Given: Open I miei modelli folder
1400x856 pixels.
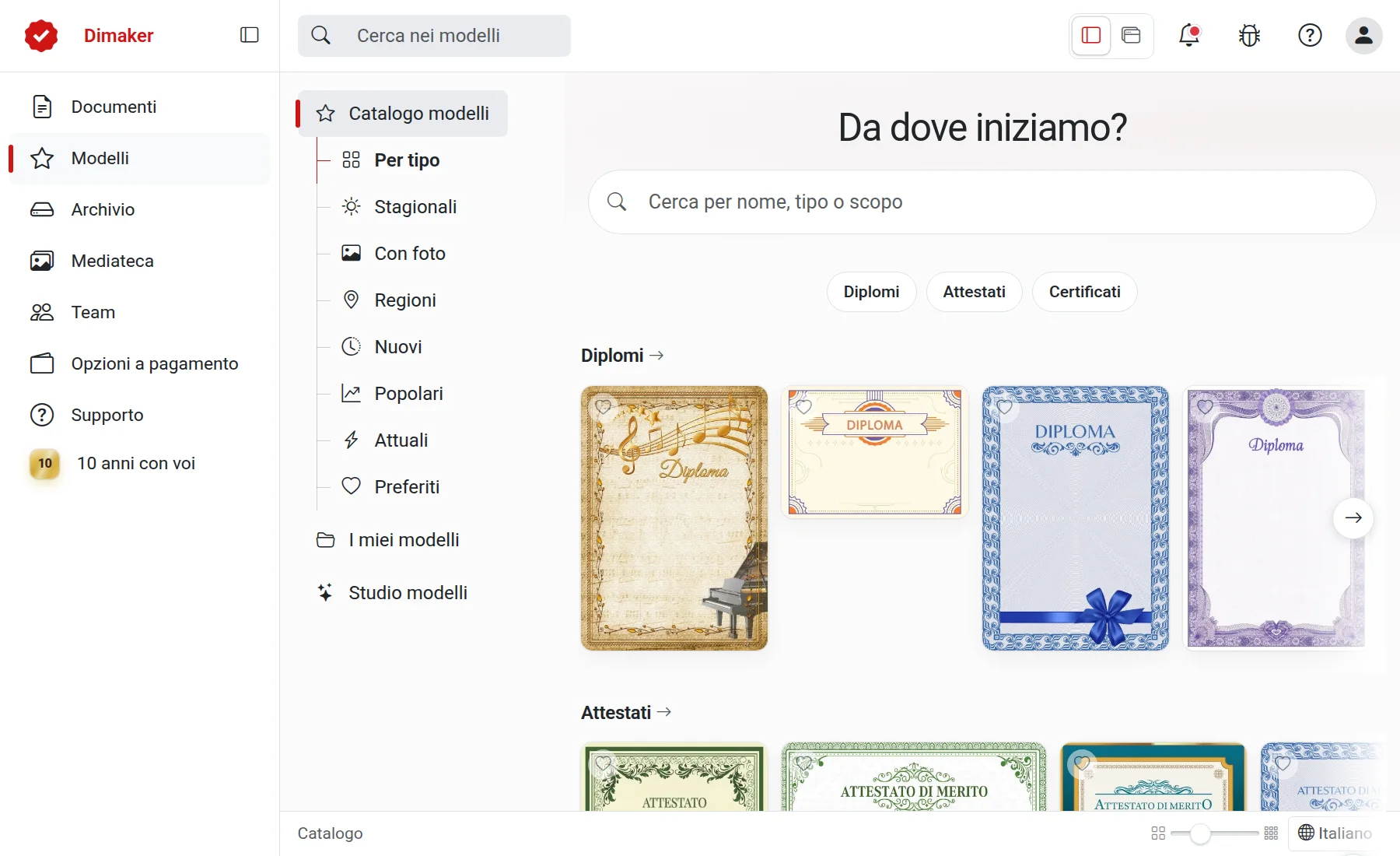Looking at the screenshot, I should [x=387, y=540].
